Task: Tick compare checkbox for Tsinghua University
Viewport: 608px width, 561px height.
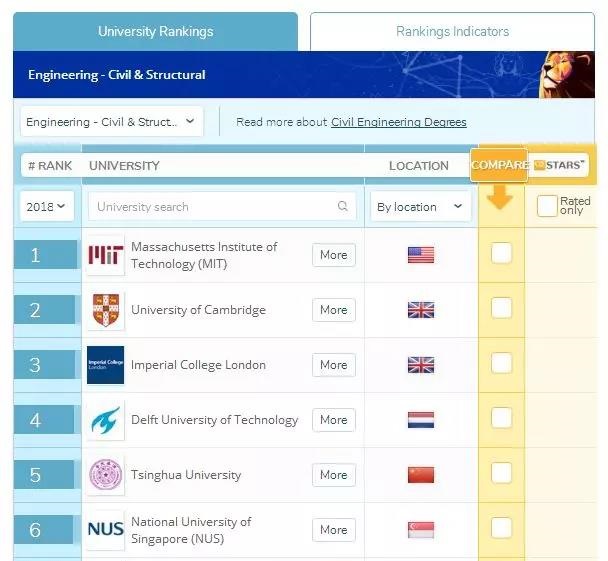Action: pyautogui.click(x=501, y=473)
